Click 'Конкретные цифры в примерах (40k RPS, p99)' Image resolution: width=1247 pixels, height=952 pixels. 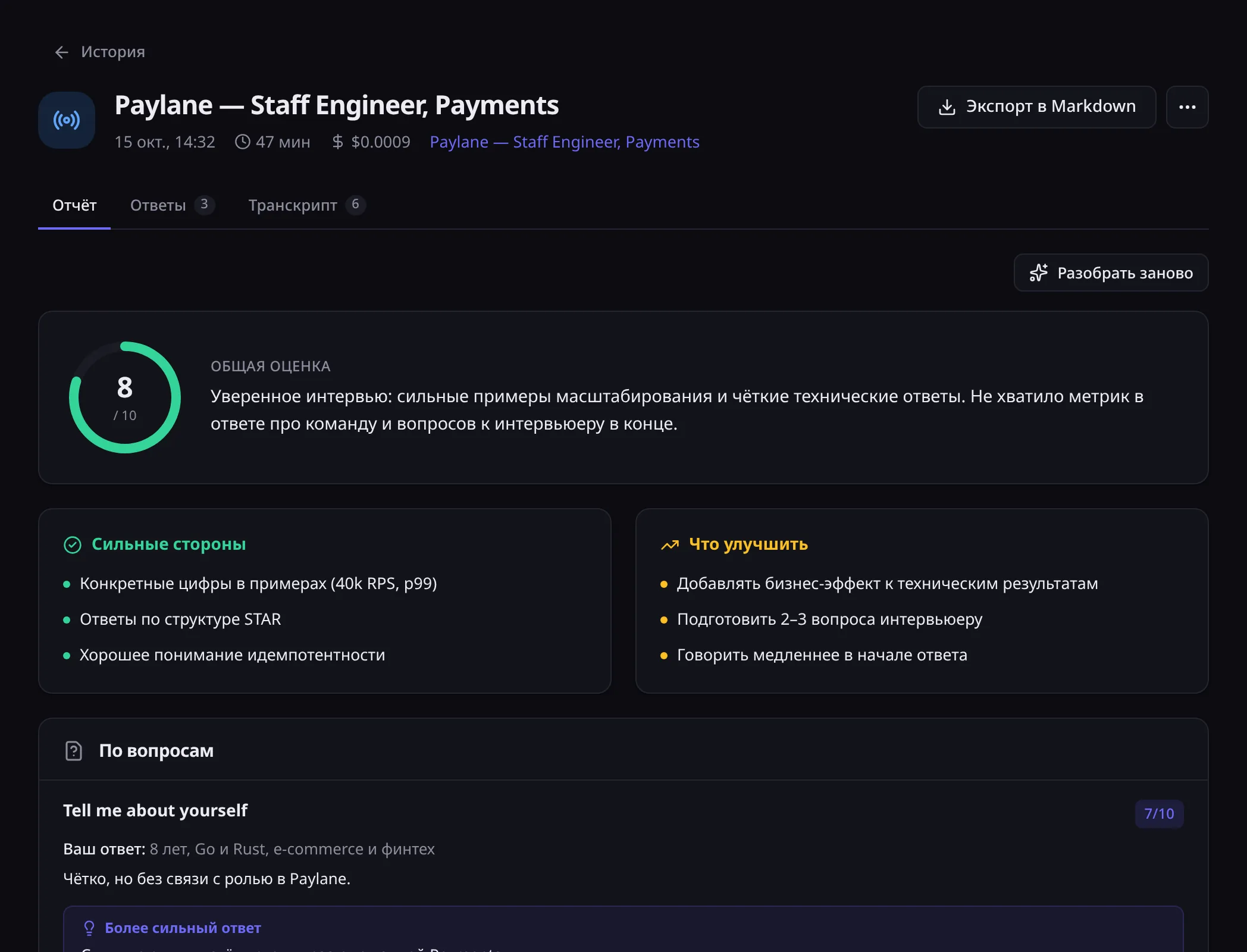[x=258, y=584]
